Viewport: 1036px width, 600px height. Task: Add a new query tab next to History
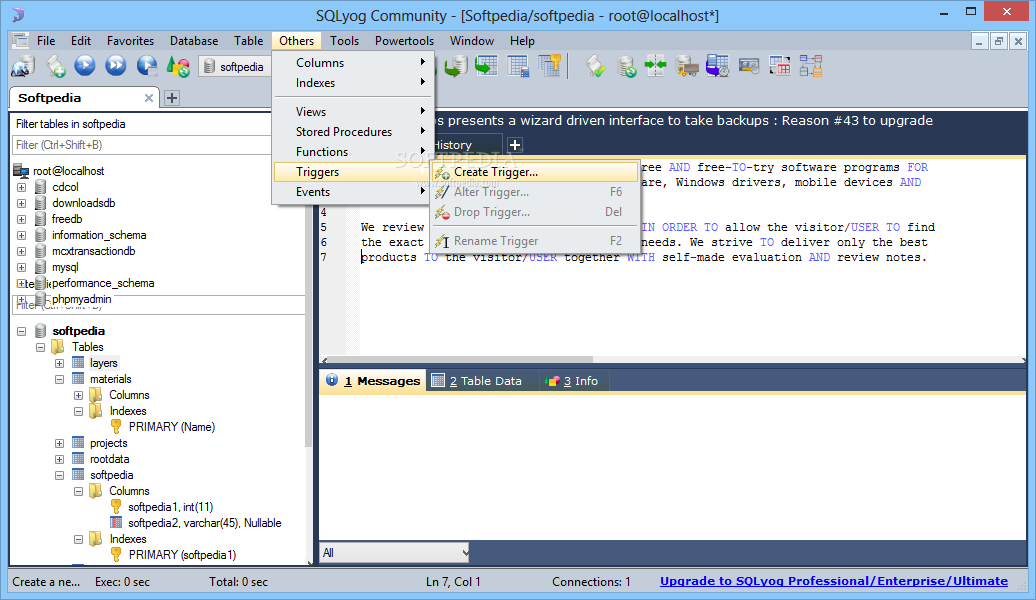(515, 144)
